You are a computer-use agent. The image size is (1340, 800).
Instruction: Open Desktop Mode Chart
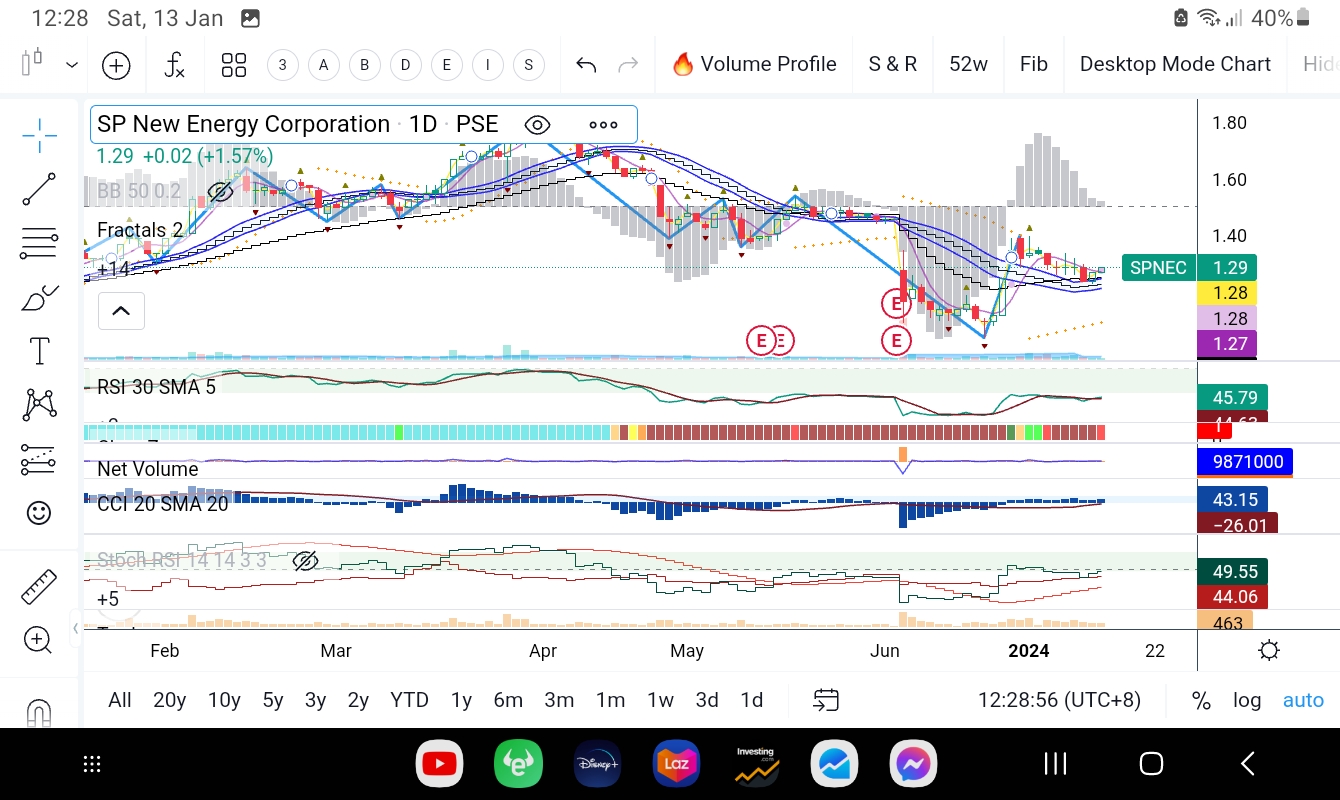[x=1175, y=64]
